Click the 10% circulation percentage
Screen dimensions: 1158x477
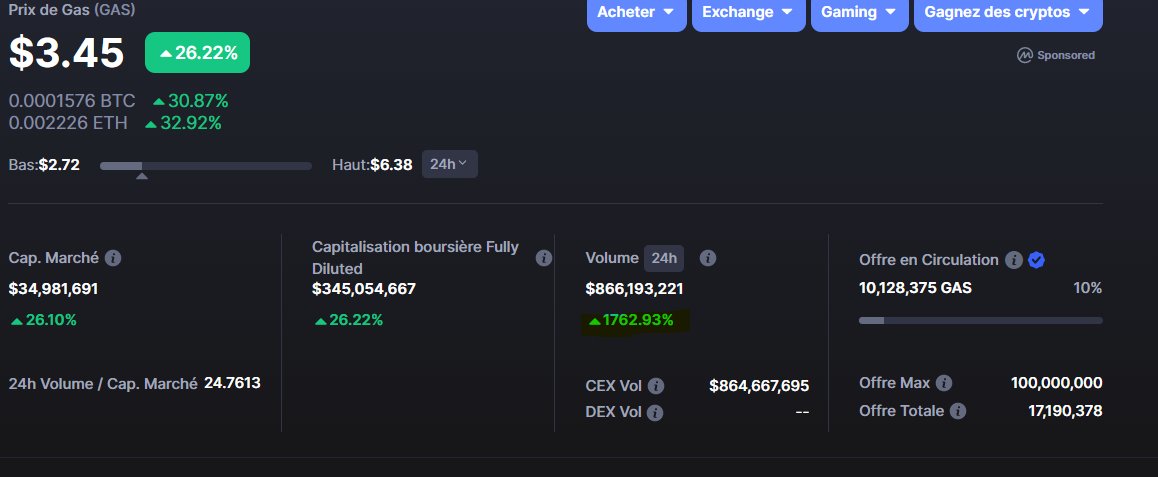click(1087, 288)
